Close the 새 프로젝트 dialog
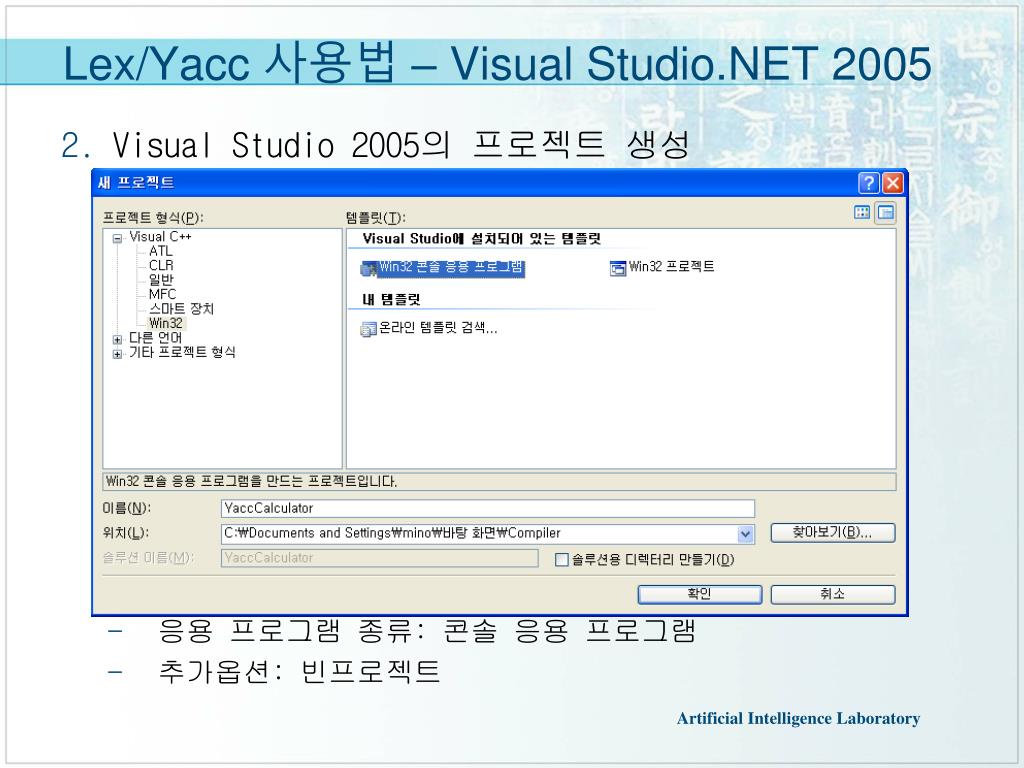This screenshot has width=1024, height=768. tap(893, 183)
